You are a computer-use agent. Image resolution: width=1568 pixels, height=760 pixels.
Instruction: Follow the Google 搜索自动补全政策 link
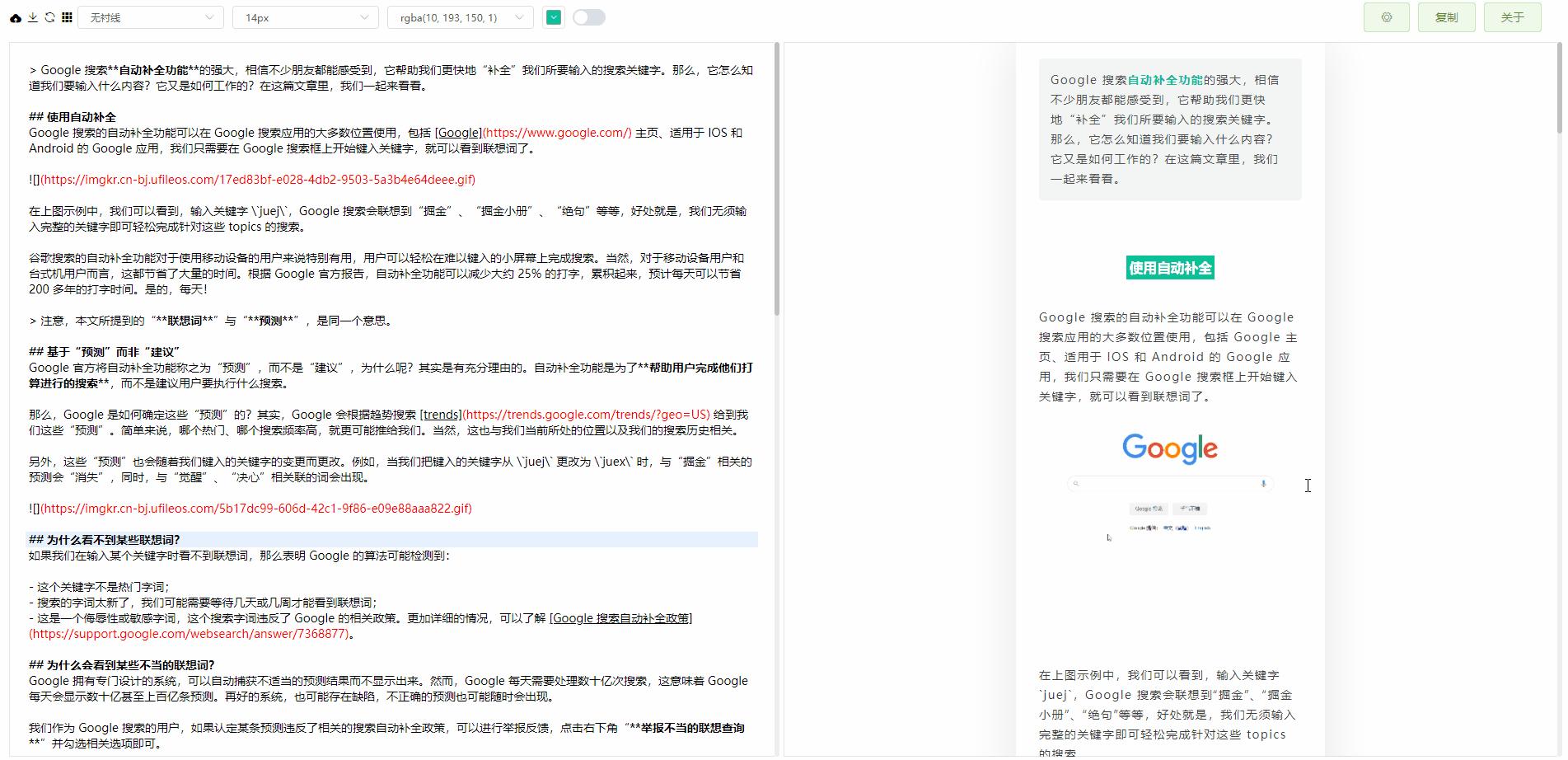click(x=620, y=618)
